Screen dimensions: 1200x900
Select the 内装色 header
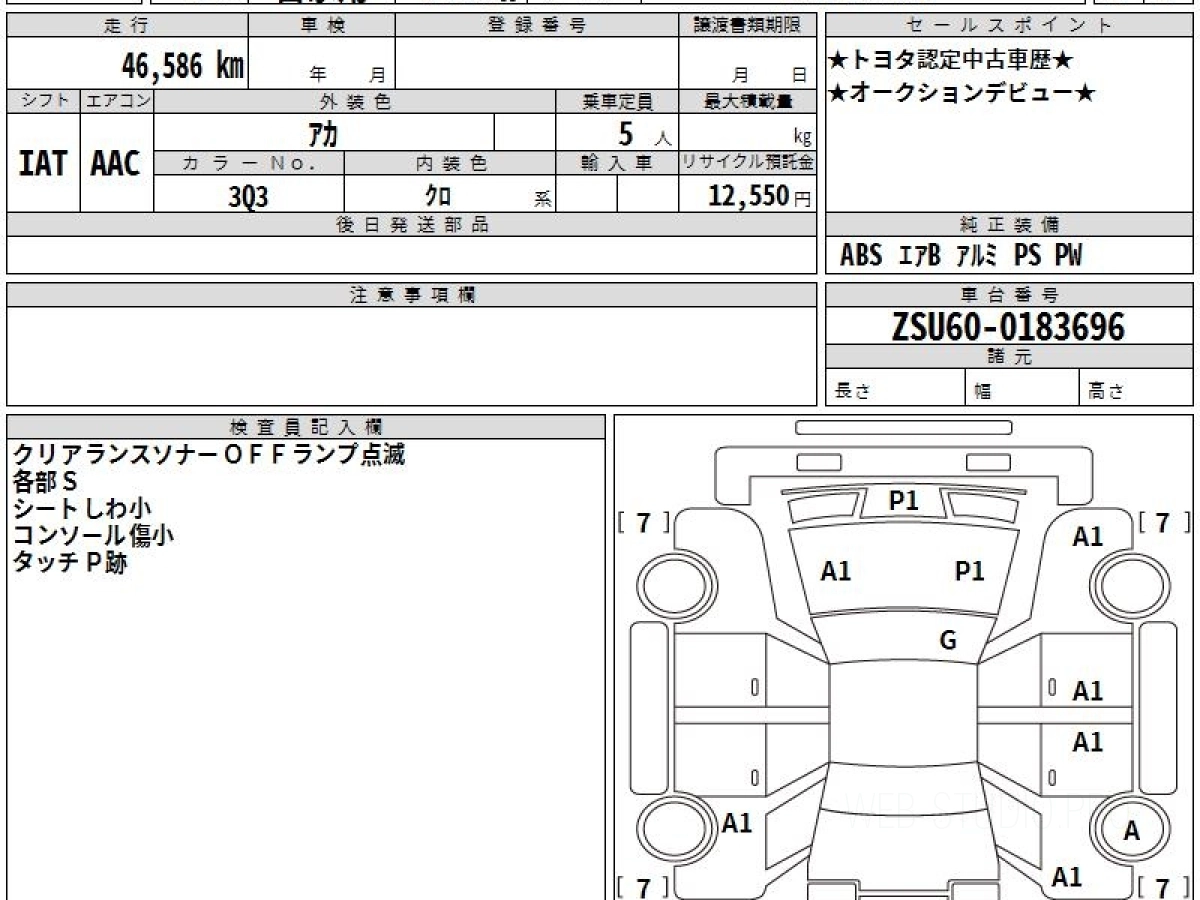(x=450, y=164)
